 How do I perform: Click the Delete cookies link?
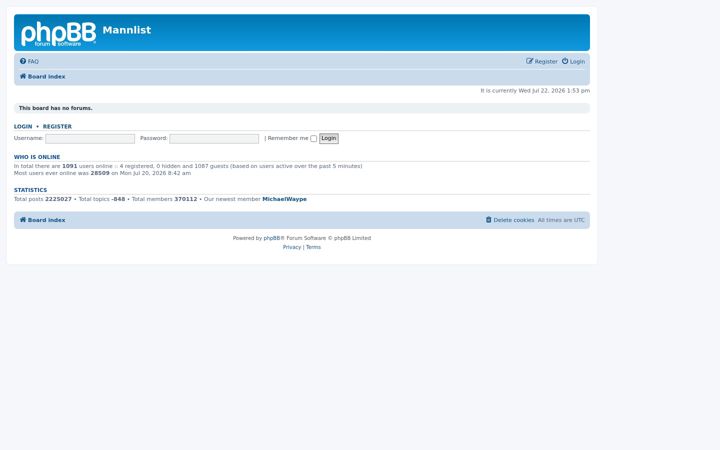(x=514, y=220)
